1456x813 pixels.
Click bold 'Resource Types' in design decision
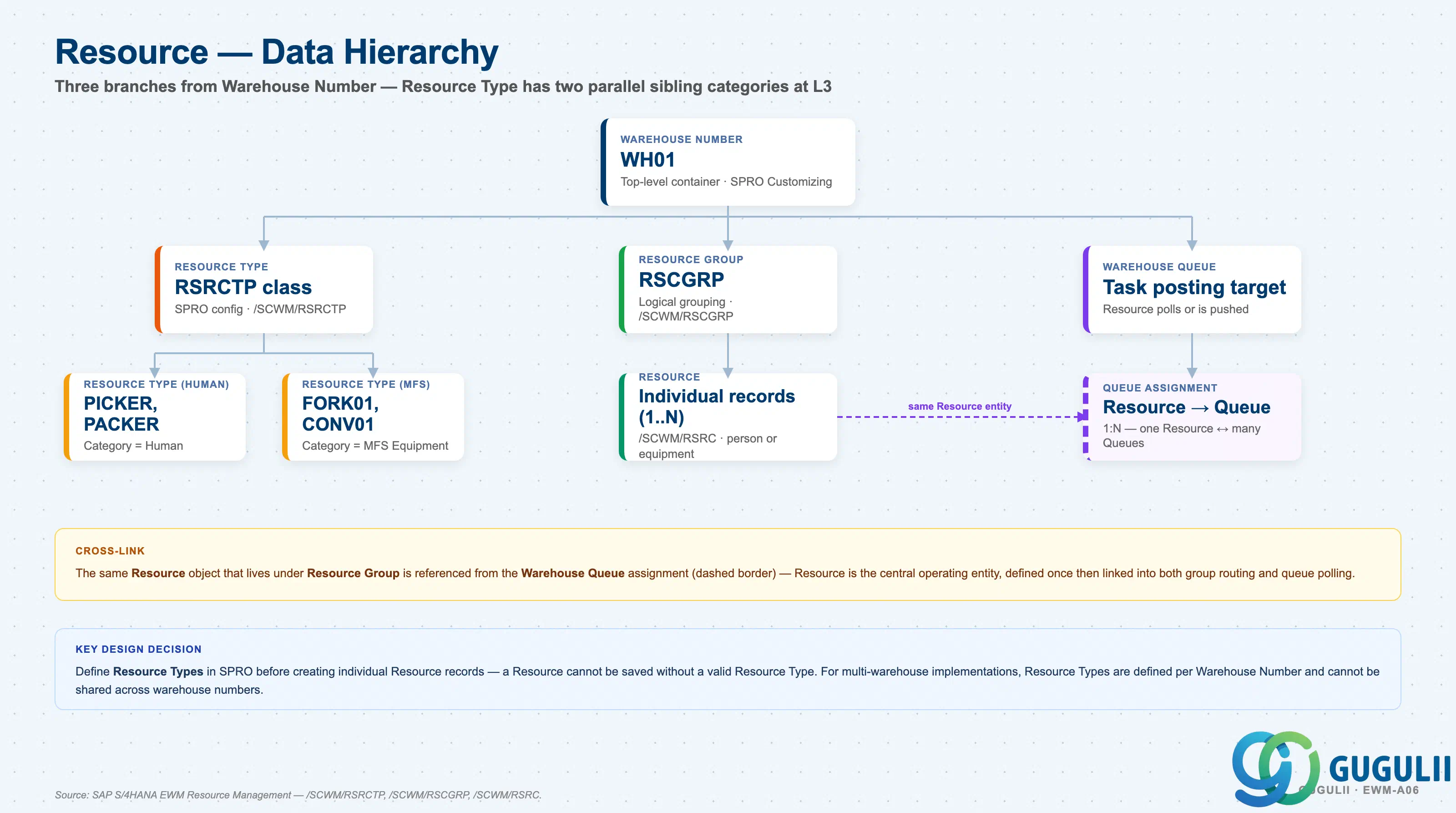[158, 671]
